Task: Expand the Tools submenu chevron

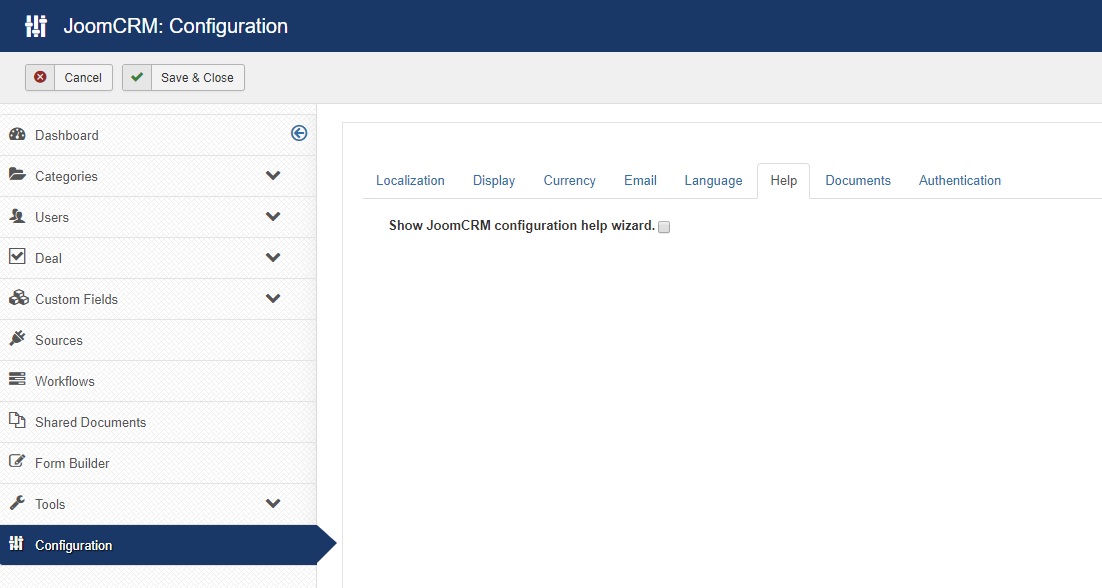Action: 273,503
